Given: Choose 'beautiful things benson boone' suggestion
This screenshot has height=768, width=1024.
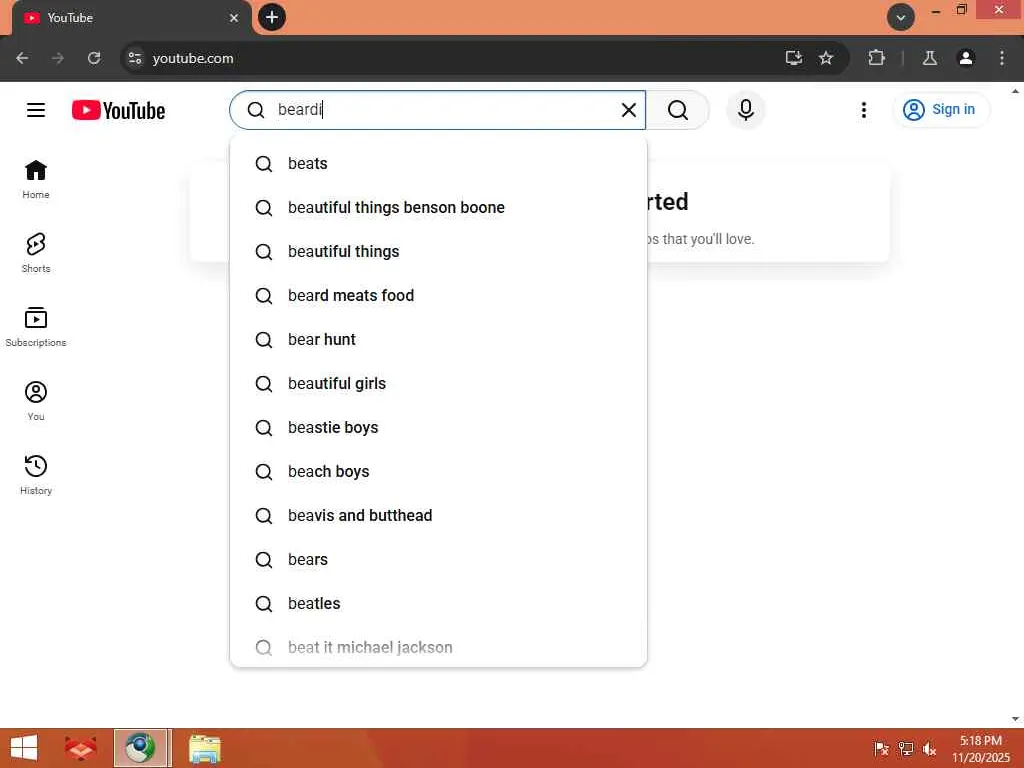Looking at the screenshot, I should pos(438,208).
